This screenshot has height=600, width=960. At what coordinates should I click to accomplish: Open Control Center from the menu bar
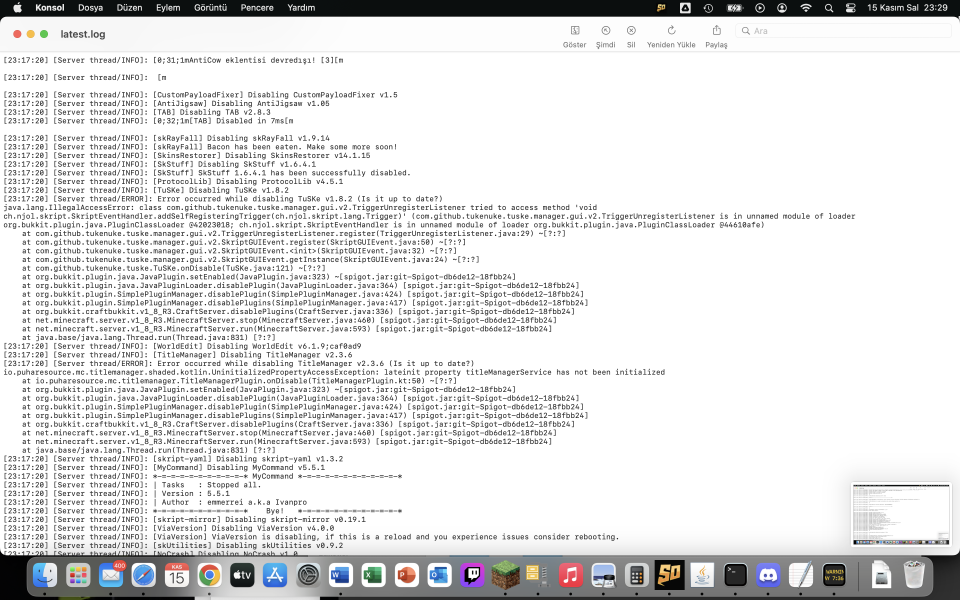tap(850, 8)
